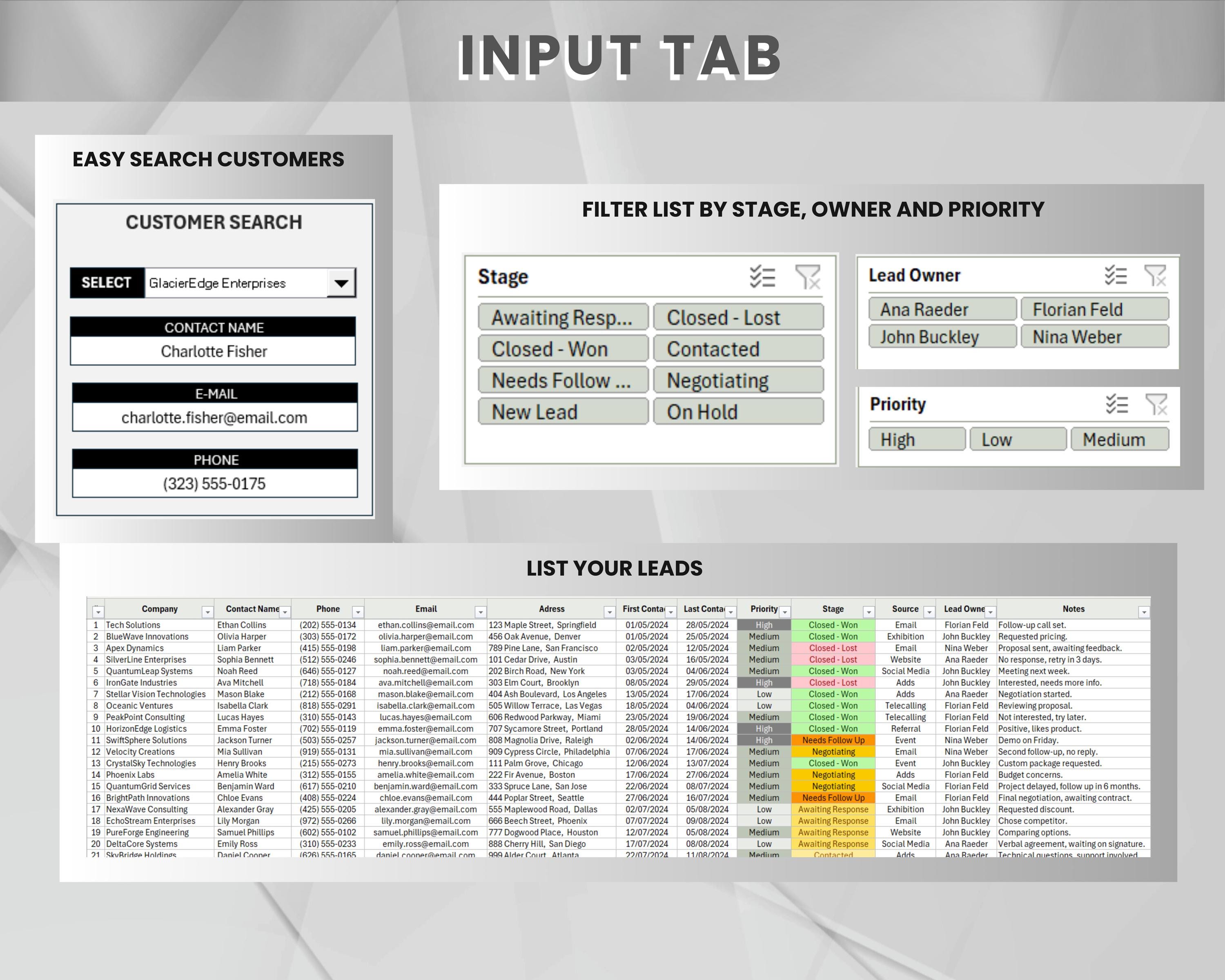
Task: Select the Tech Solutions company cell
Action: tap(159, 625)
